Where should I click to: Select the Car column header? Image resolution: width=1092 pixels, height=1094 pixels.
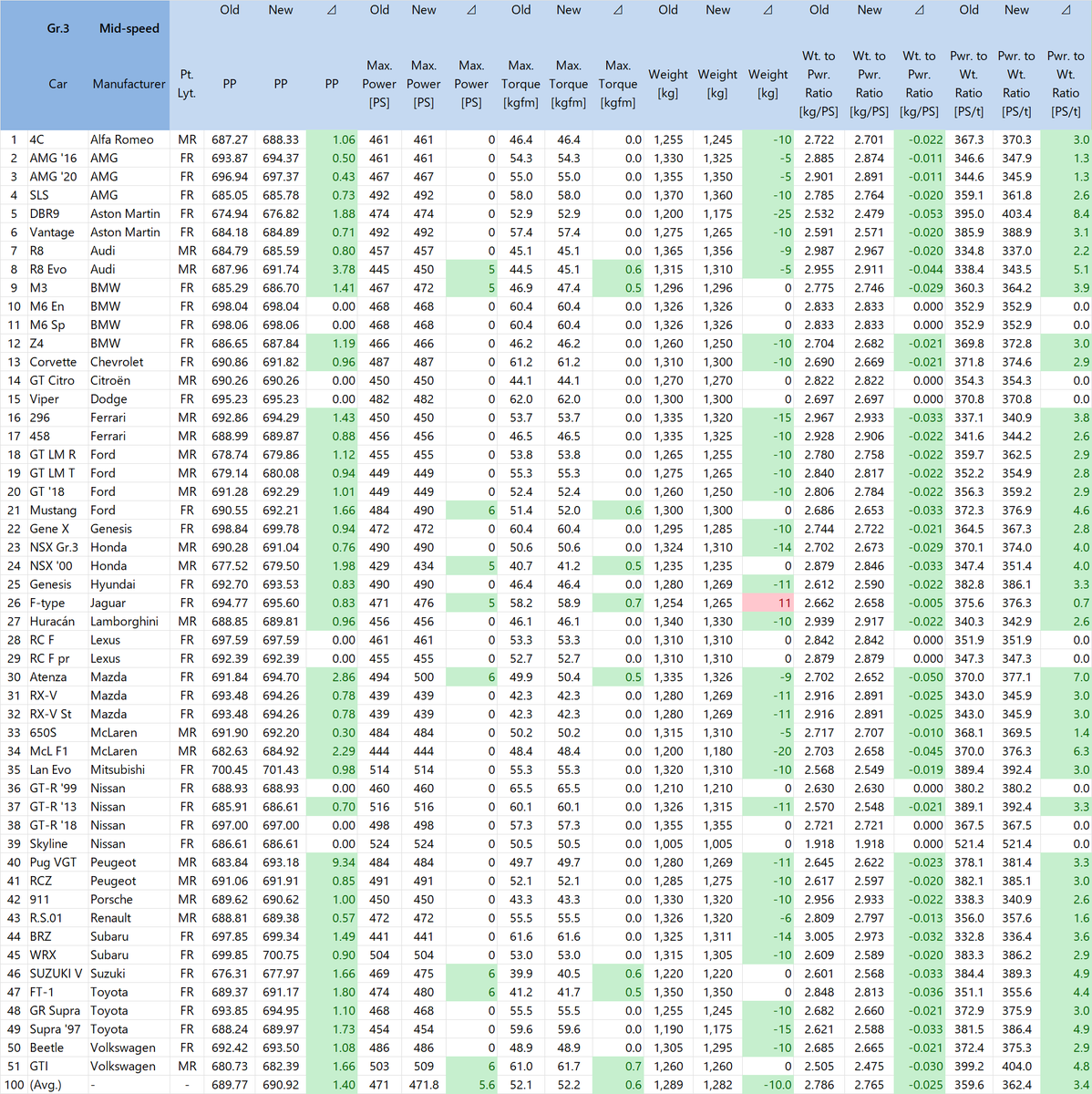pos(58,84)
